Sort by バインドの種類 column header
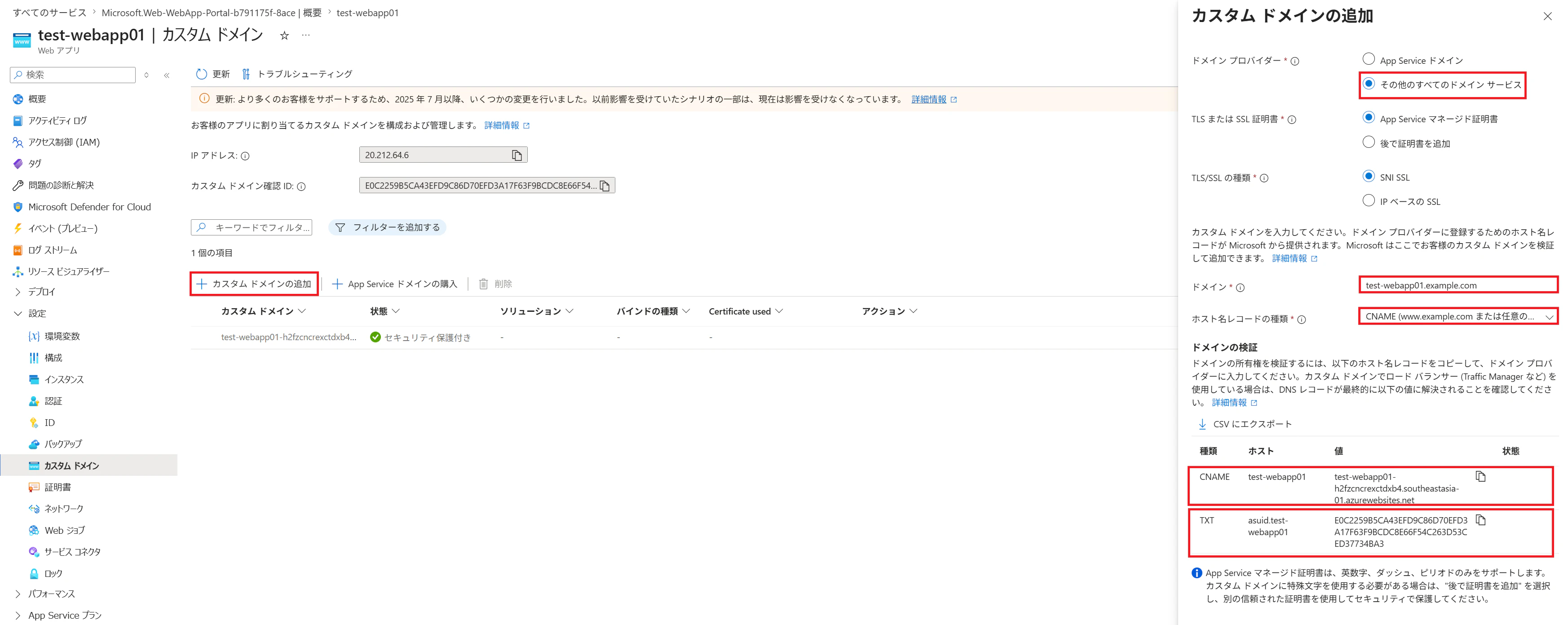1568x625 pixels. [x=653, y=311]
